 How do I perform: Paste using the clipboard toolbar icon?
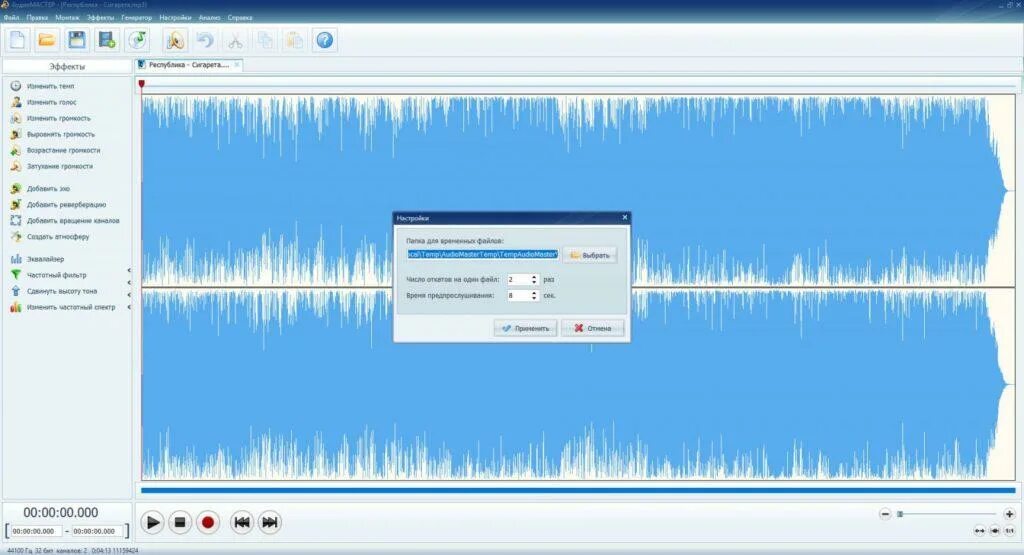pos(295,40)
